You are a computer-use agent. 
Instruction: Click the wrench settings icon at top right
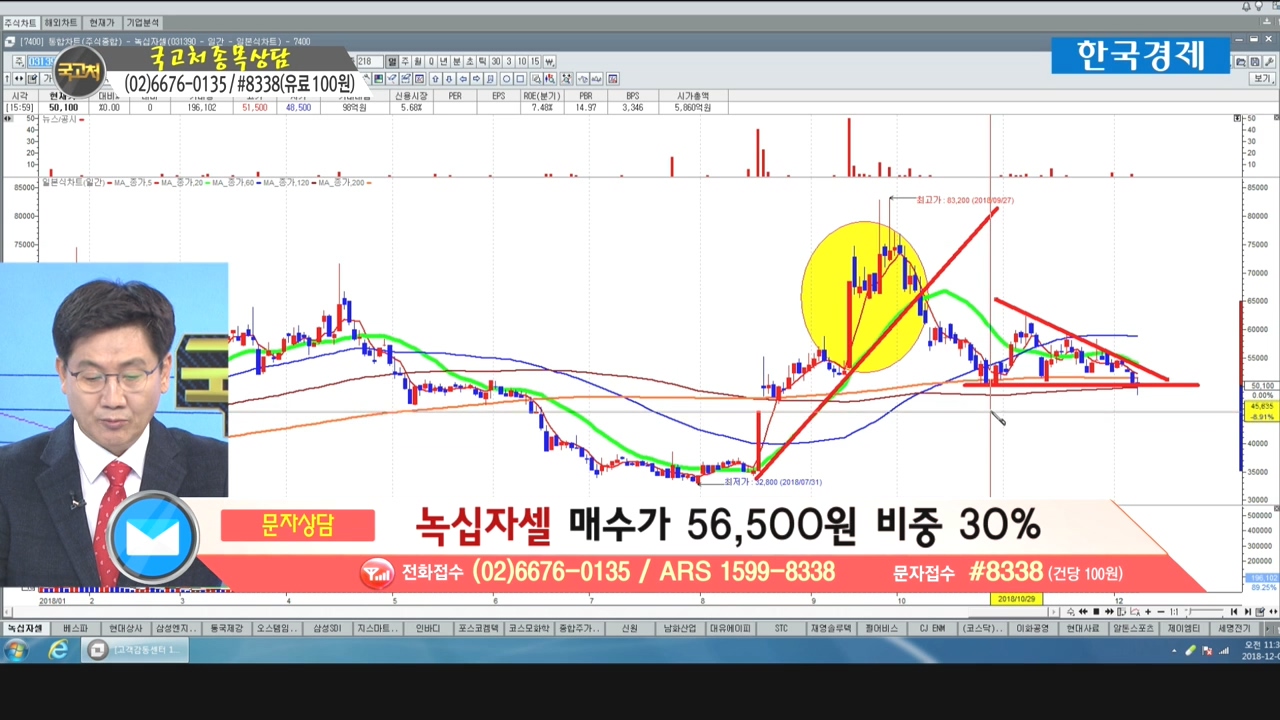click(1267, 61)
